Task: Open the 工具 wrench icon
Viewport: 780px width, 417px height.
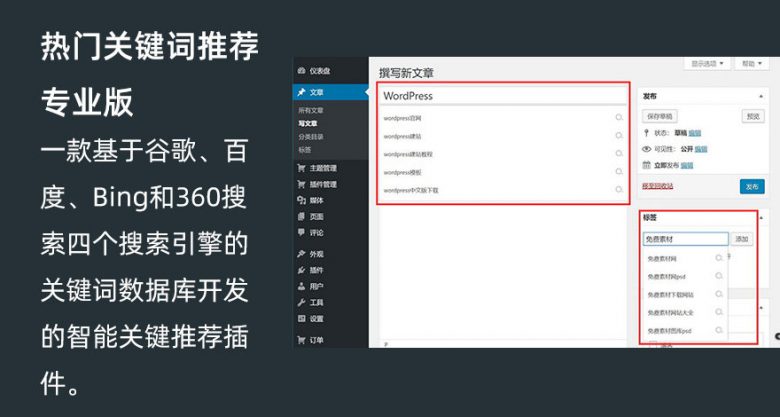Action: 301,303
